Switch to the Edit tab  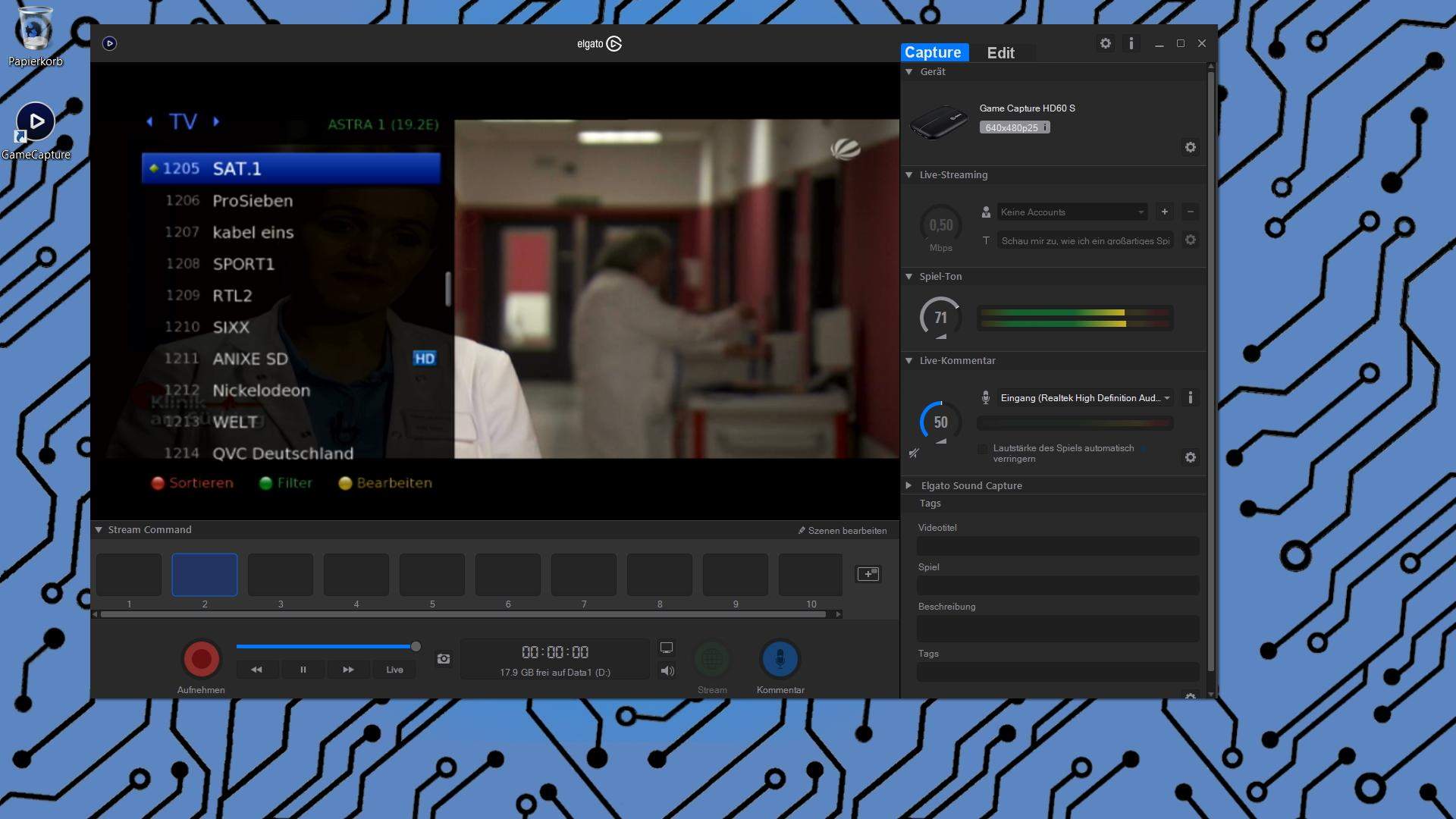pos(1001,52)
